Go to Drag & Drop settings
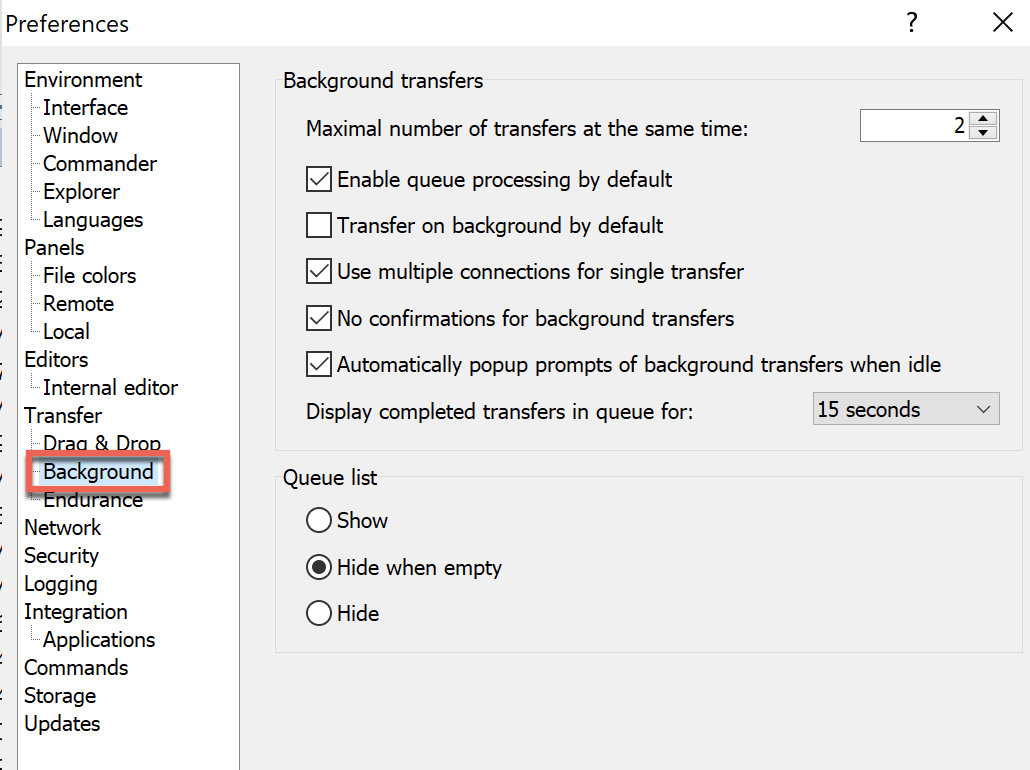This screenshot has width=1030, height=770. click(101, 443)
